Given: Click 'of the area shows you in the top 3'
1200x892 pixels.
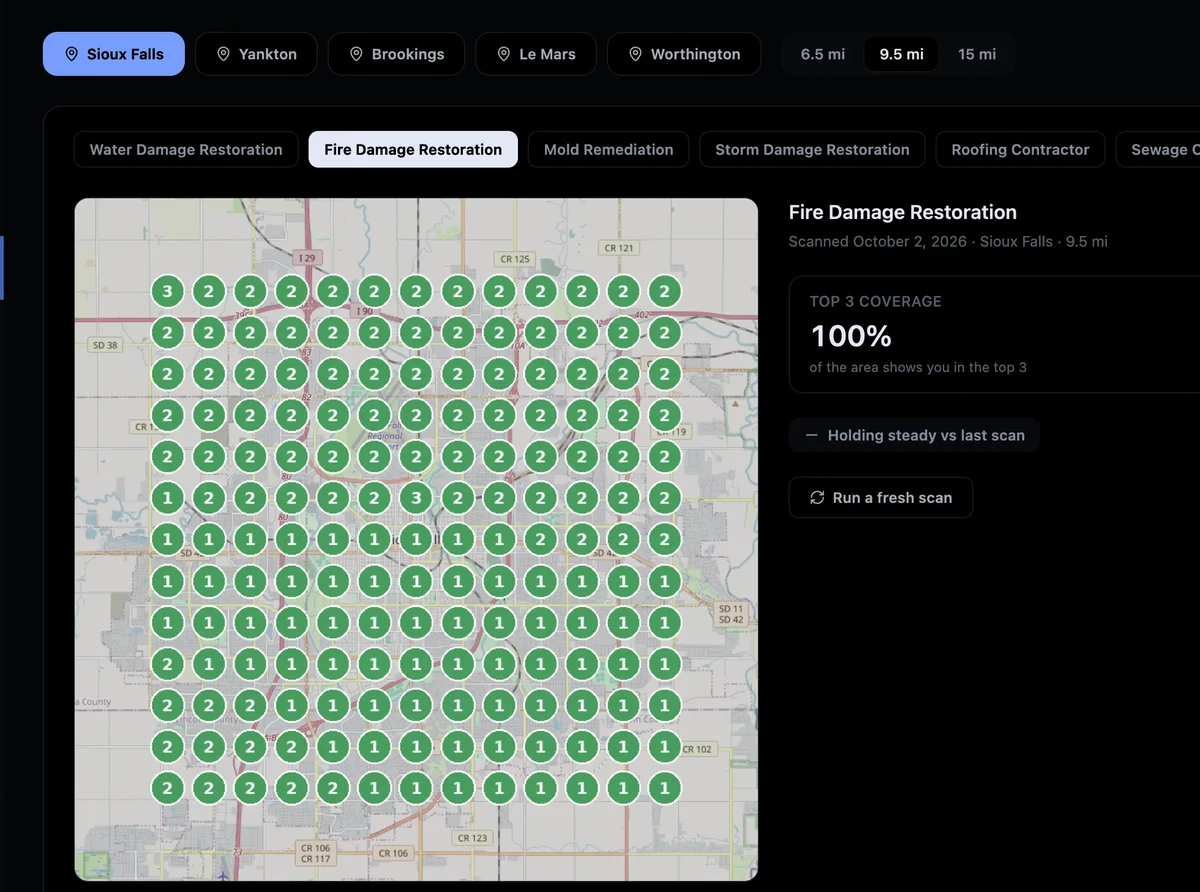Looking at the screenshot, I should point(918,367).
